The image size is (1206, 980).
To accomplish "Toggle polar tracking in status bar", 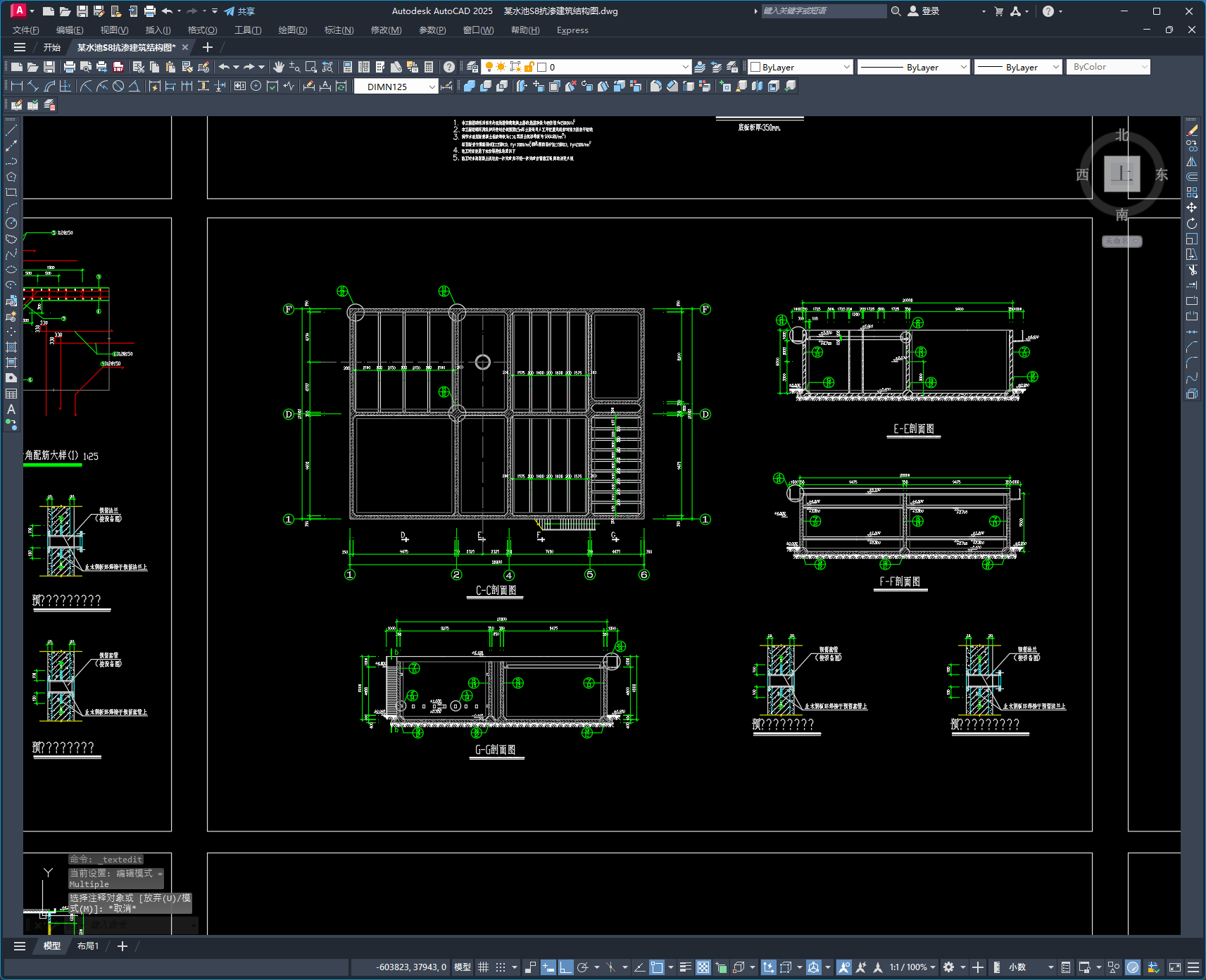I will pos(583,967).
